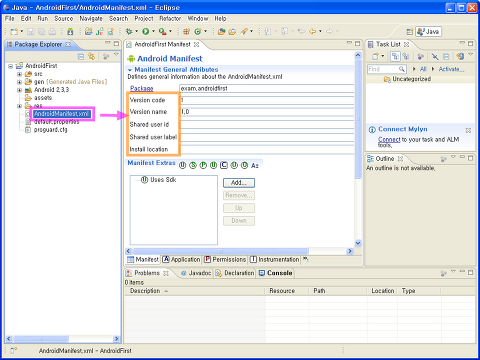Image resolution: width=480 pixels, height=360 pixels.
Task: Toggle the S filter in Manifest Extras
Action: pyautogui.click(x=193, y=165)
